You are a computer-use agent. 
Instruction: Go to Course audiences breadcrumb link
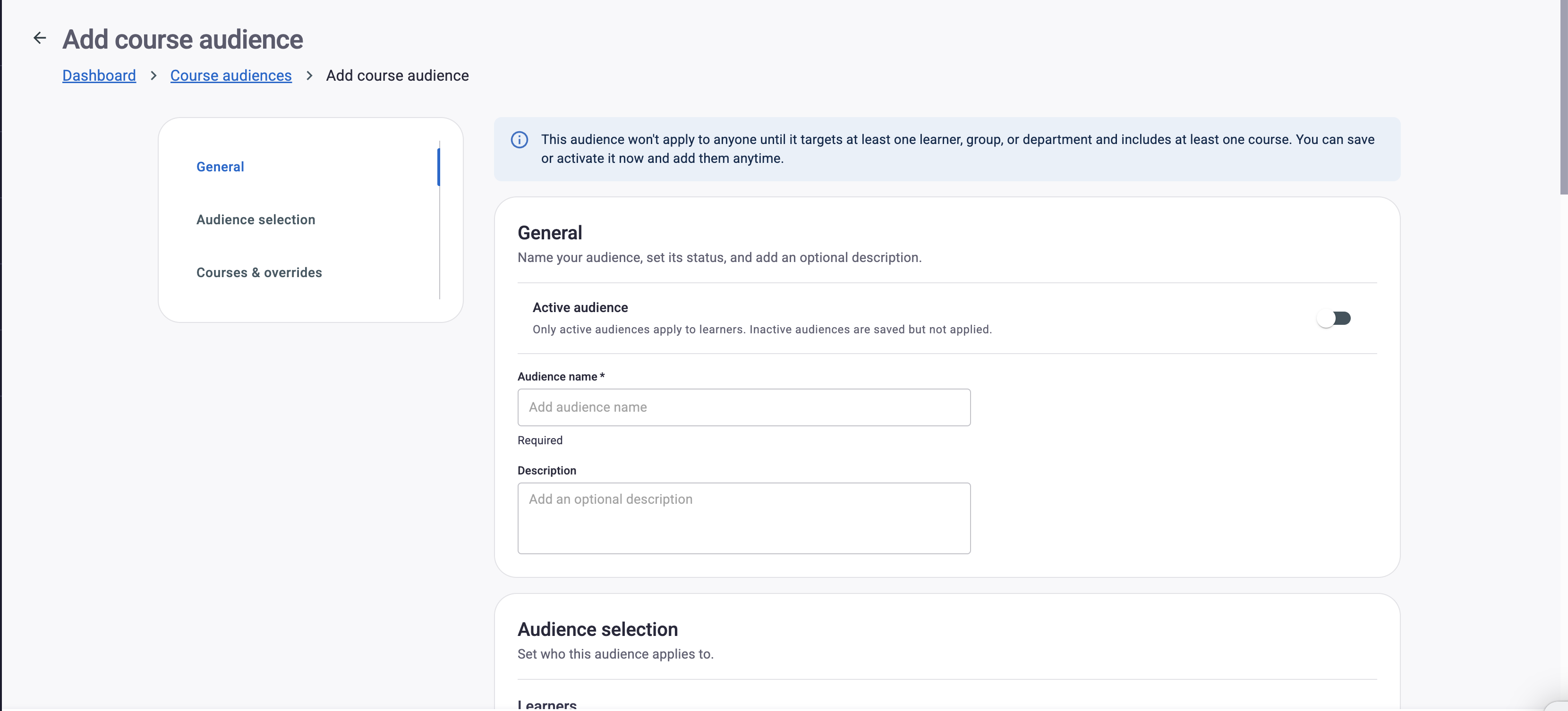(230, 76)
